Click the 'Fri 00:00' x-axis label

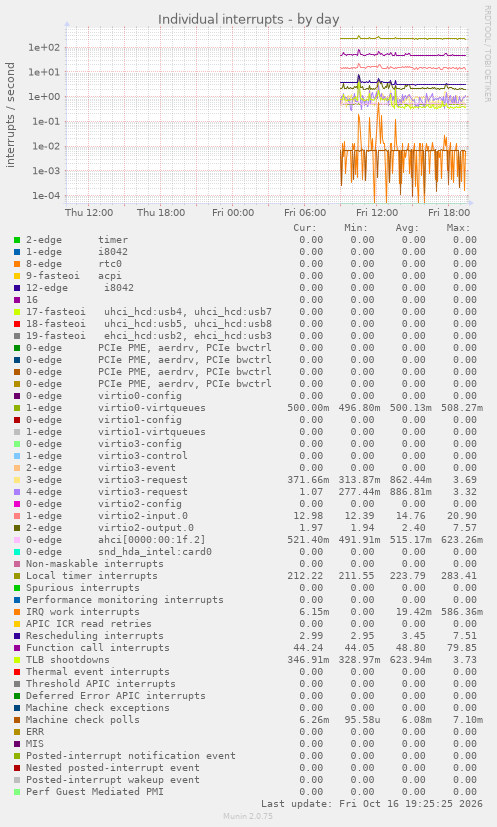point(233,213)
